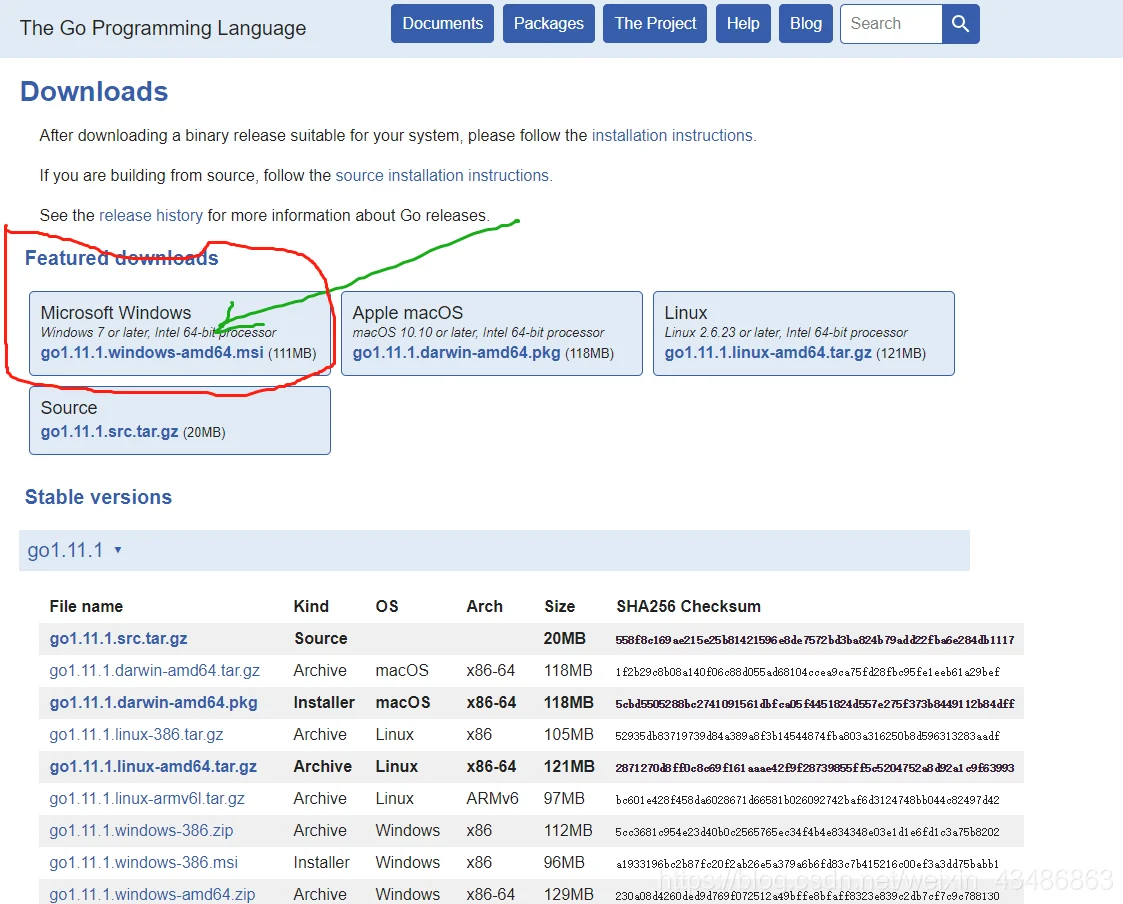Click the 112MB size of windows-386.zip
Screen dimensions: 1123x904
pos(568,830)
